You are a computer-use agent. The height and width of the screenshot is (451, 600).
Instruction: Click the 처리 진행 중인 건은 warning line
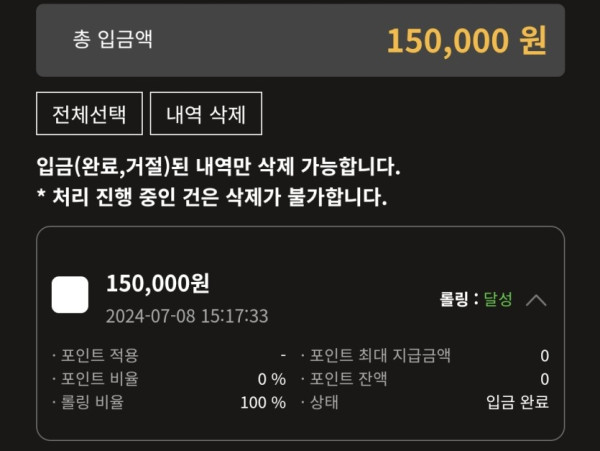click(212, 197)
